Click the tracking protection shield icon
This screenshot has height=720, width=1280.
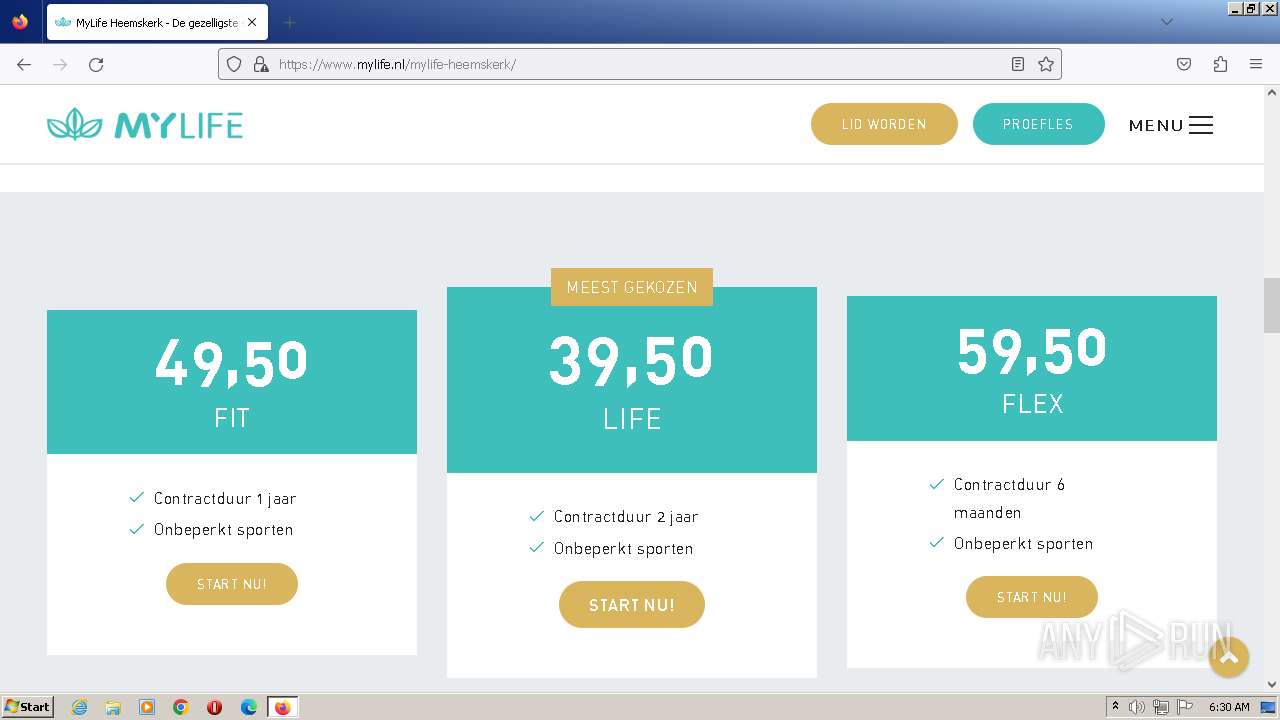pos(234,64)
